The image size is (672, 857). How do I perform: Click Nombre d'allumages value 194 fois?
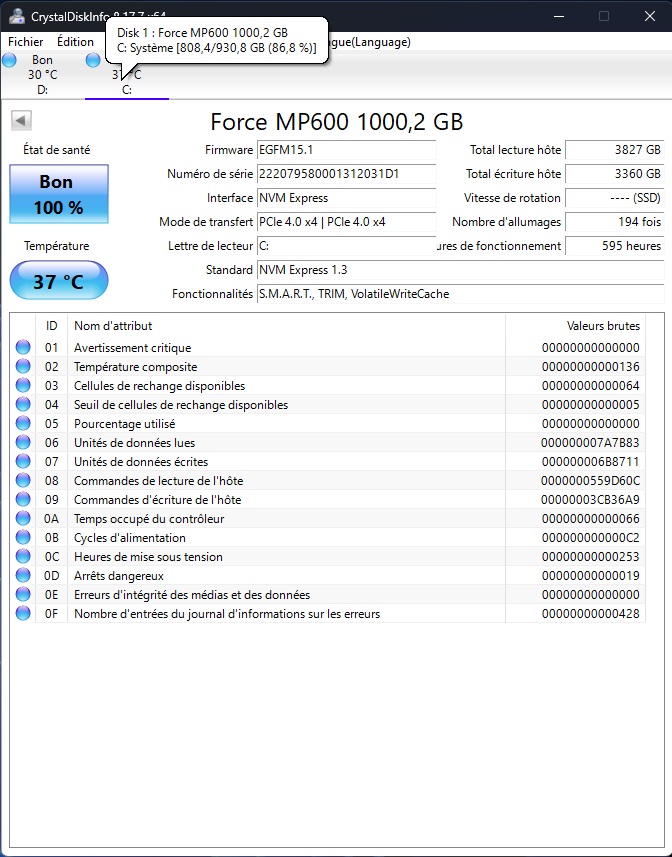coord(615,222)
